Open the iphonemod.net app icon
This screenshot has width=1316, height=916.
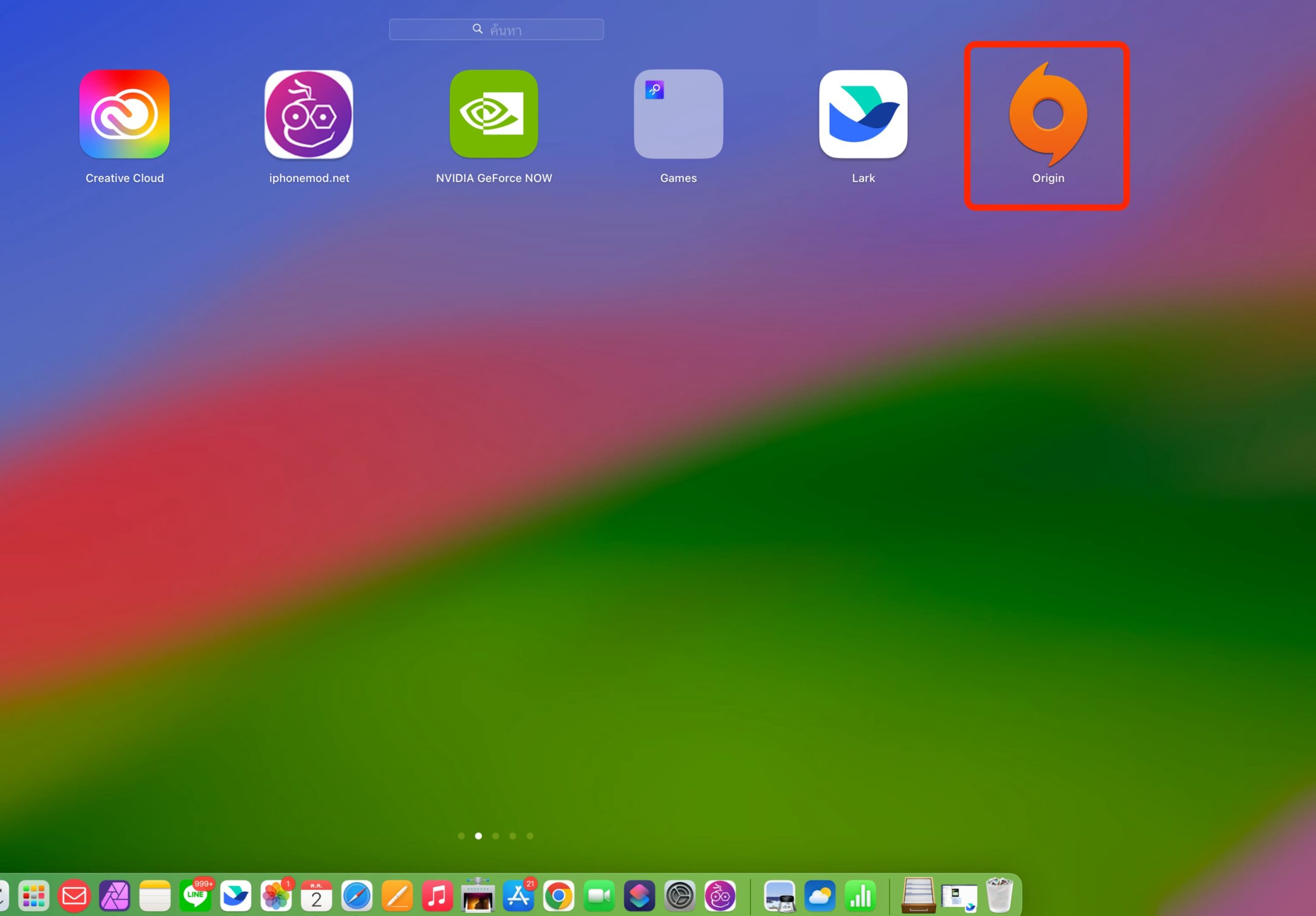pos(309,114)
